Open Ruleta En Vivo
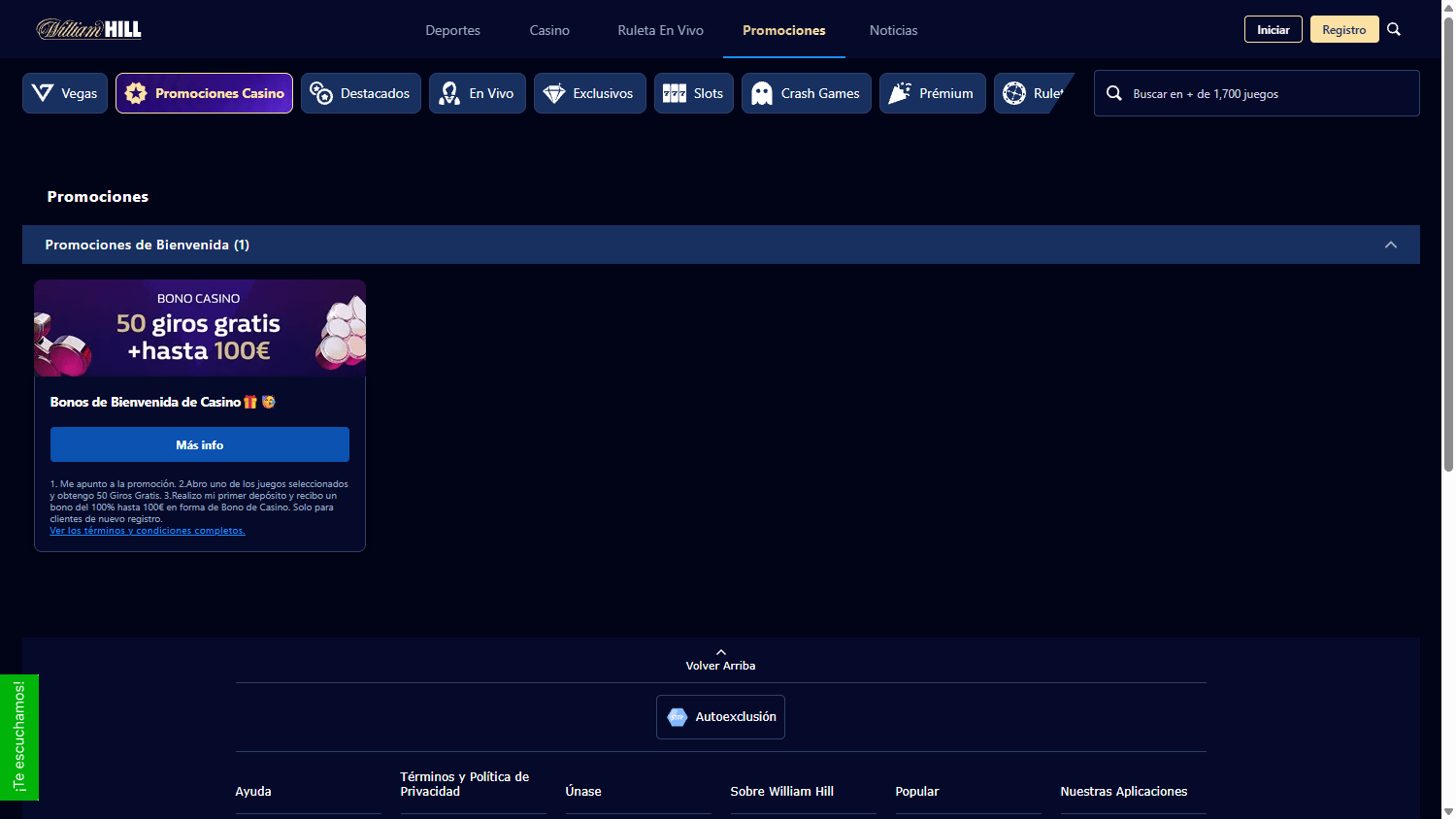 tap(661, 30)
